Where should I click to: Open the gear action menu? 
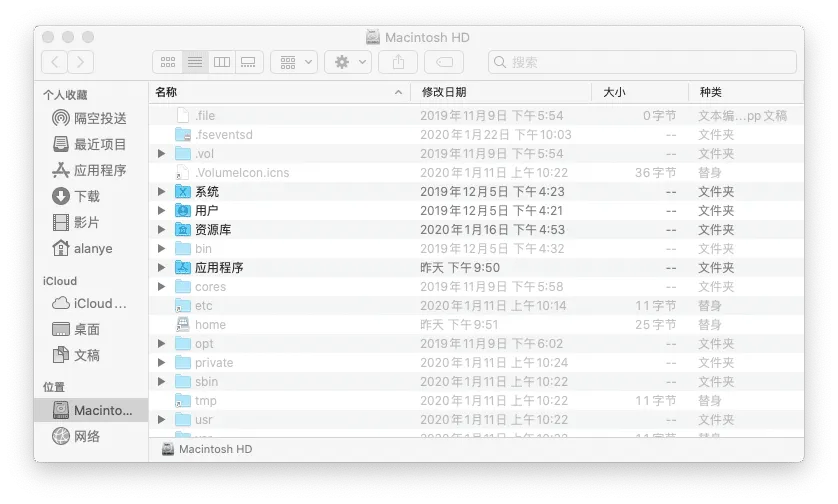348,62
